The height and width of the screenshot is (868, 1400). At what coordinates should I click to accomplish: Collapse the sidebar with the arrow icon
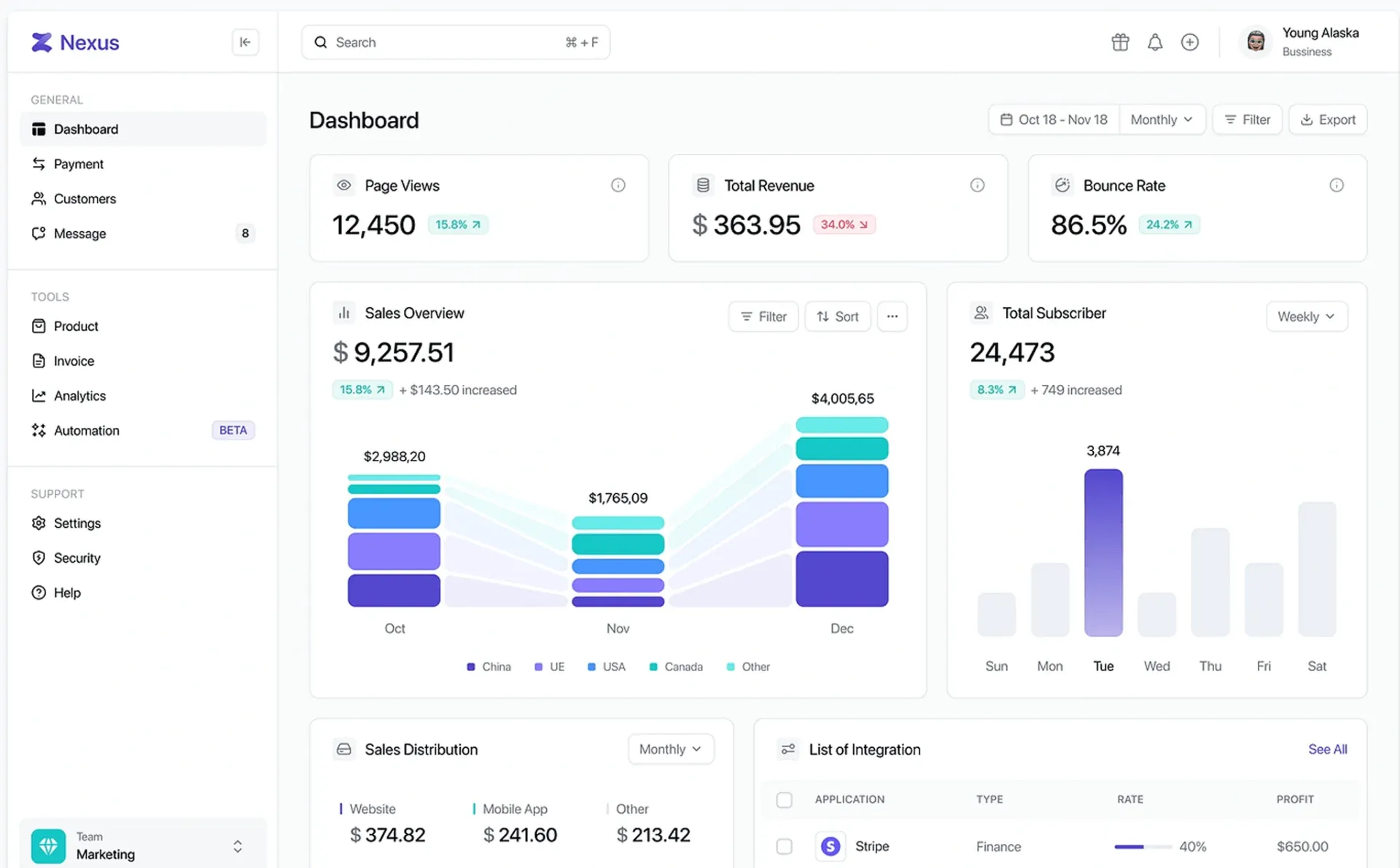pos(245,42)
